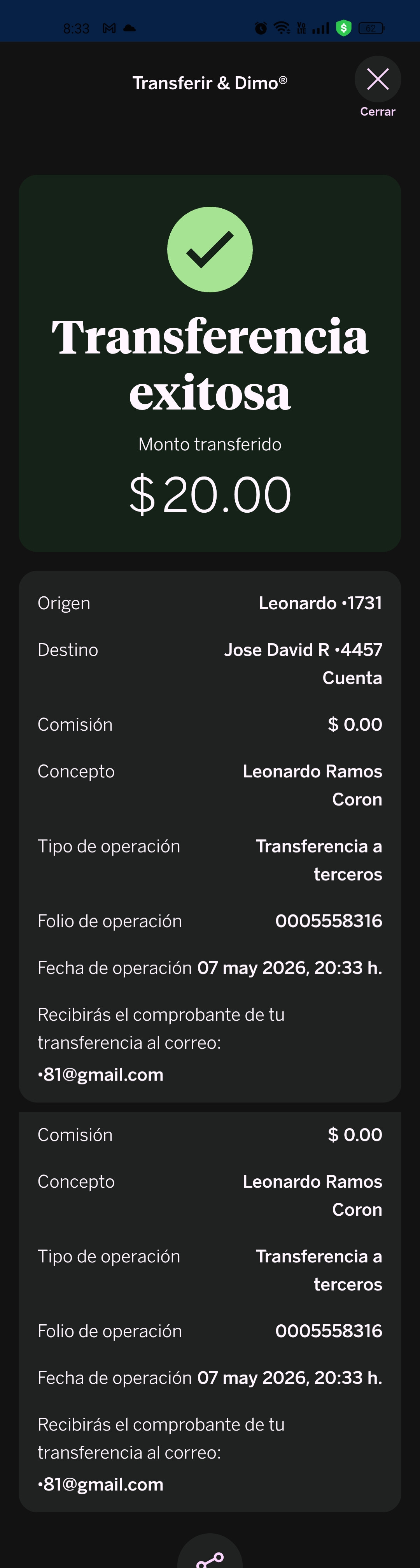
Task: Tap the Cerrar label
Action: click(x=378, y=111)
